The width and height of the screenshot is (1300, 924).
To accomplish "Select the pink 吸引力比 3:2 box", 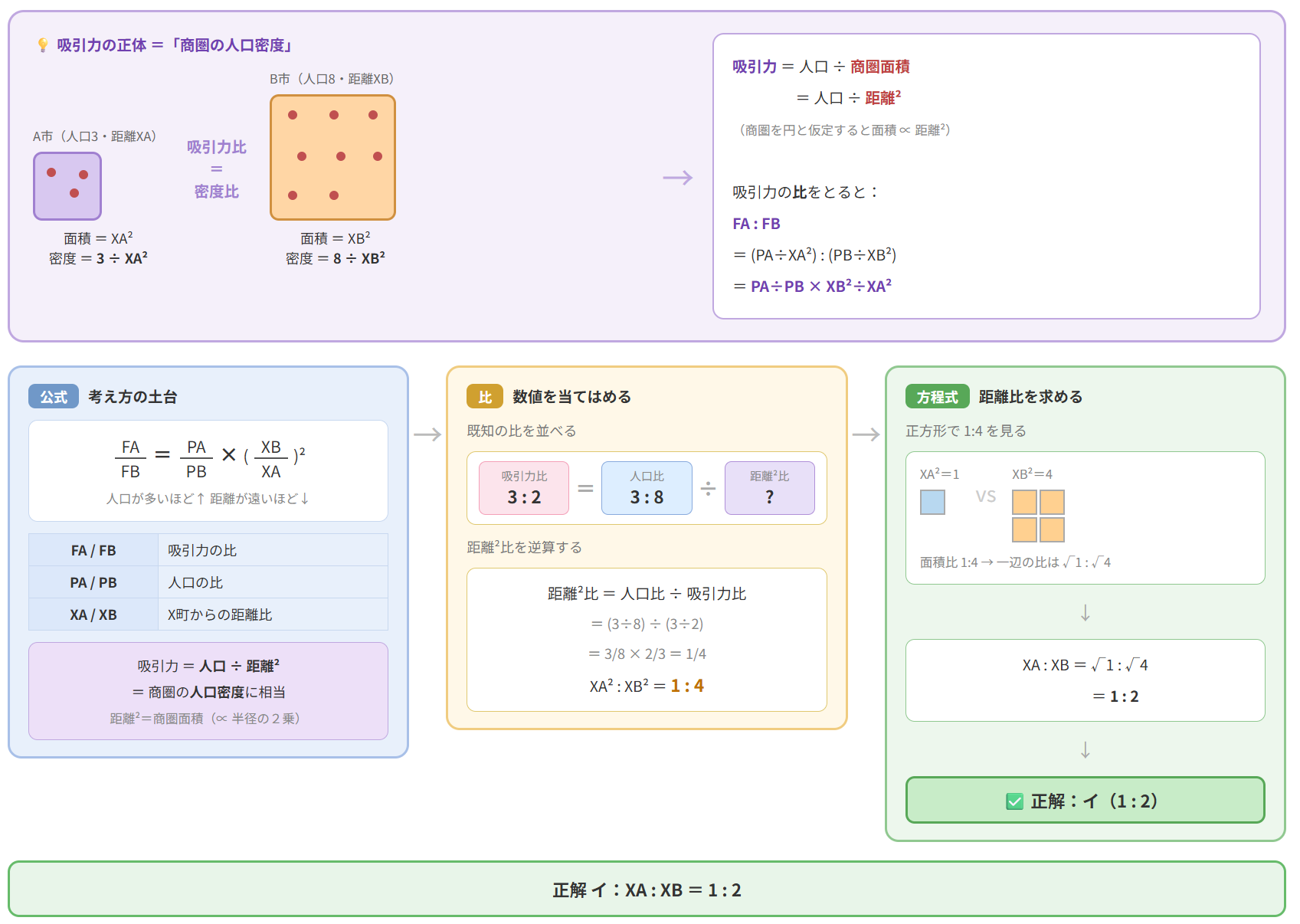I will tap(524, 488).
